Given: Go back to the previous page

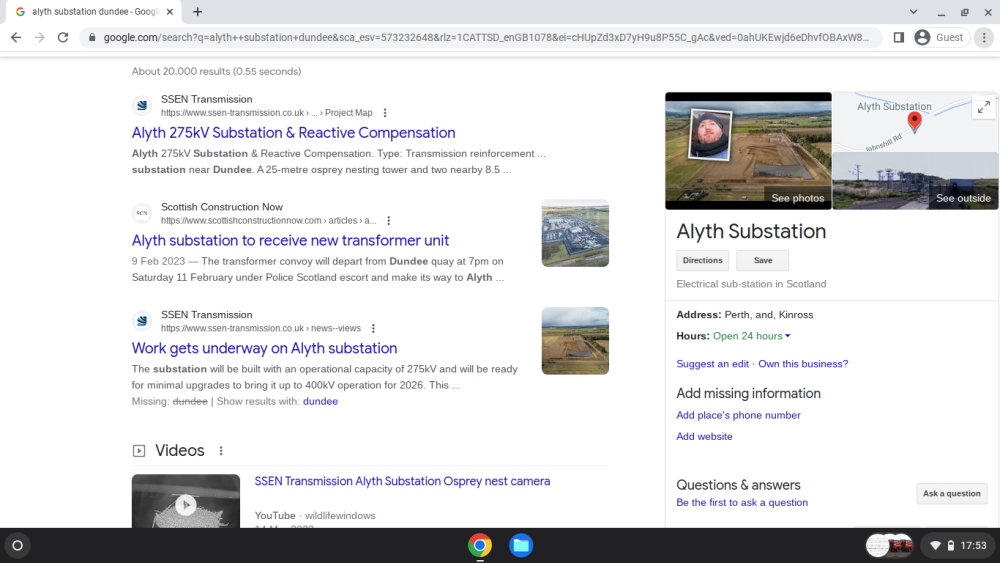Looking at the screenshot, I should 16,38.
